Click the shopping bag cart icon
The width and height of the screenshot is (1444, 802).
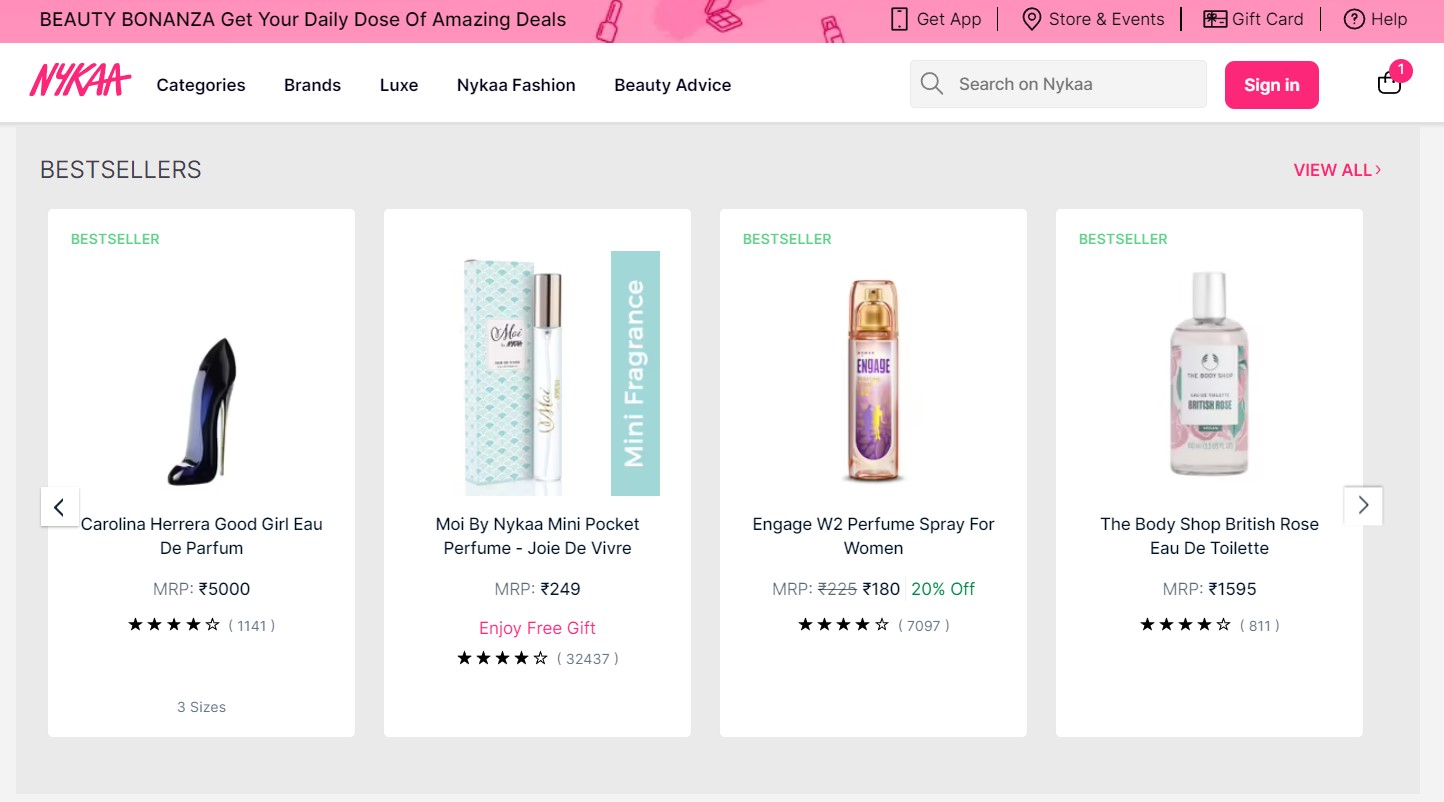(1389, 84)
